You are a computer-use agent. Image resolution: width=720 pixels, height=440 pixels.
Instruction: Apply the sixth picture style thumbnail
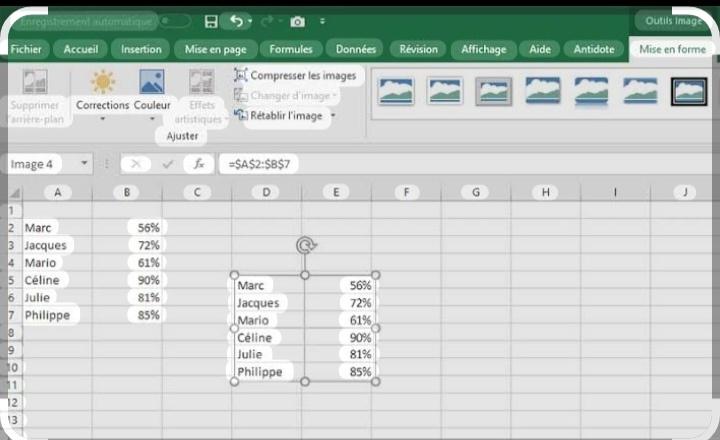point(640,90)
